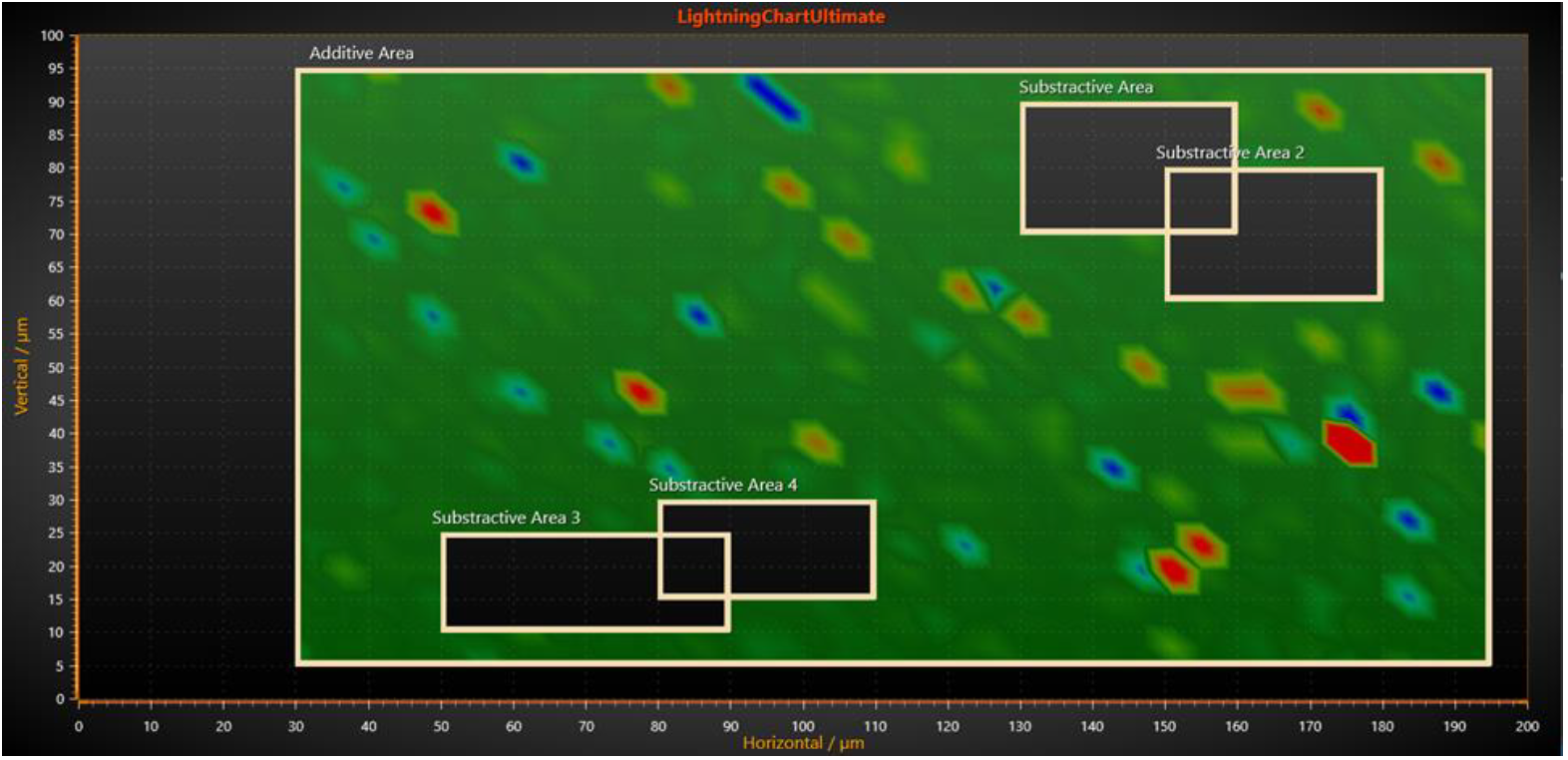Click the red hotspot below the Additive Area label
This screenshot has height=760, width=1568.
432,211
